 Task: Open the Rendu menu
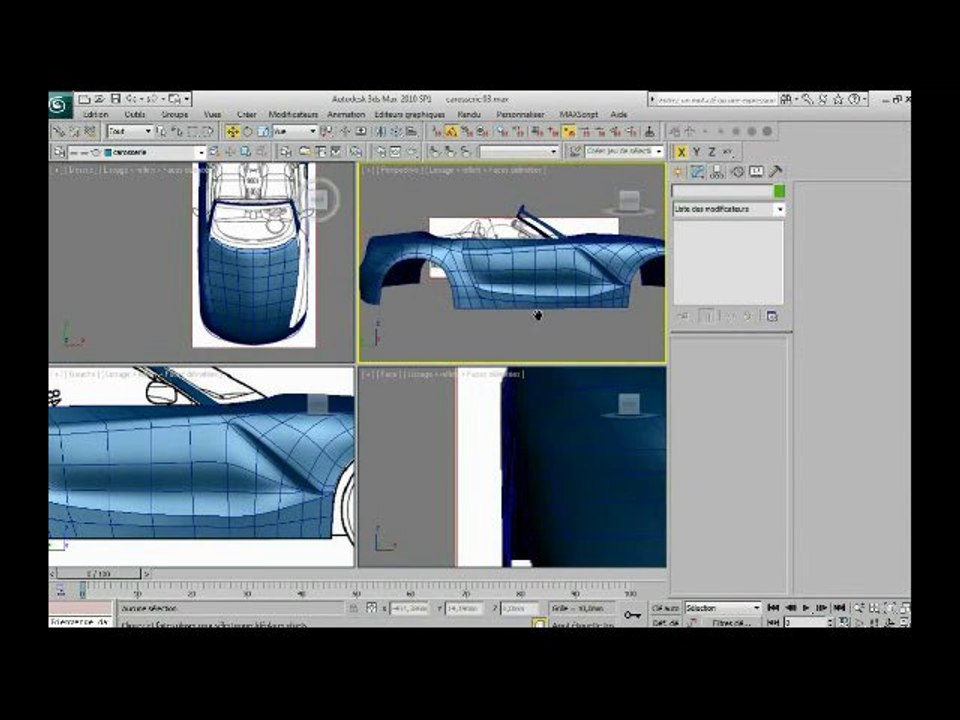pos(469,114)
